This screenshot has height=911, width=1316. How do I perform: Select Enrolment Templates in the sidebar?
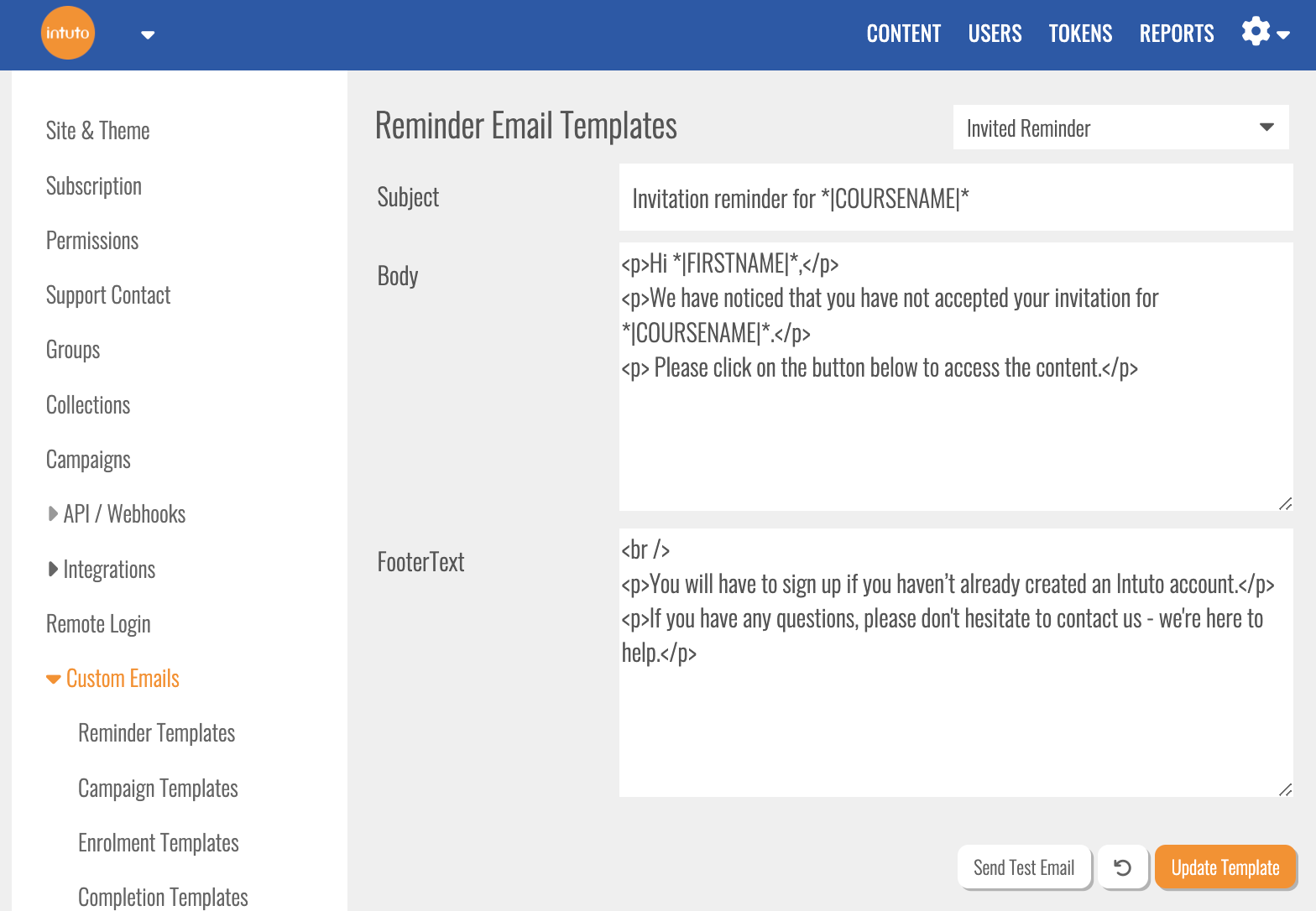pyautogui.click(x=158, y=843)
